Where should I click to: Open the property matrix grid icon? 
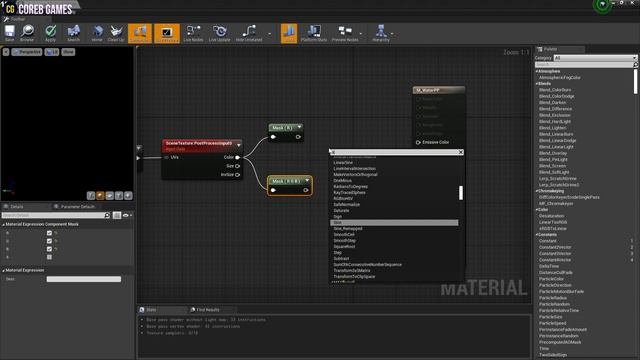[117, 215]
